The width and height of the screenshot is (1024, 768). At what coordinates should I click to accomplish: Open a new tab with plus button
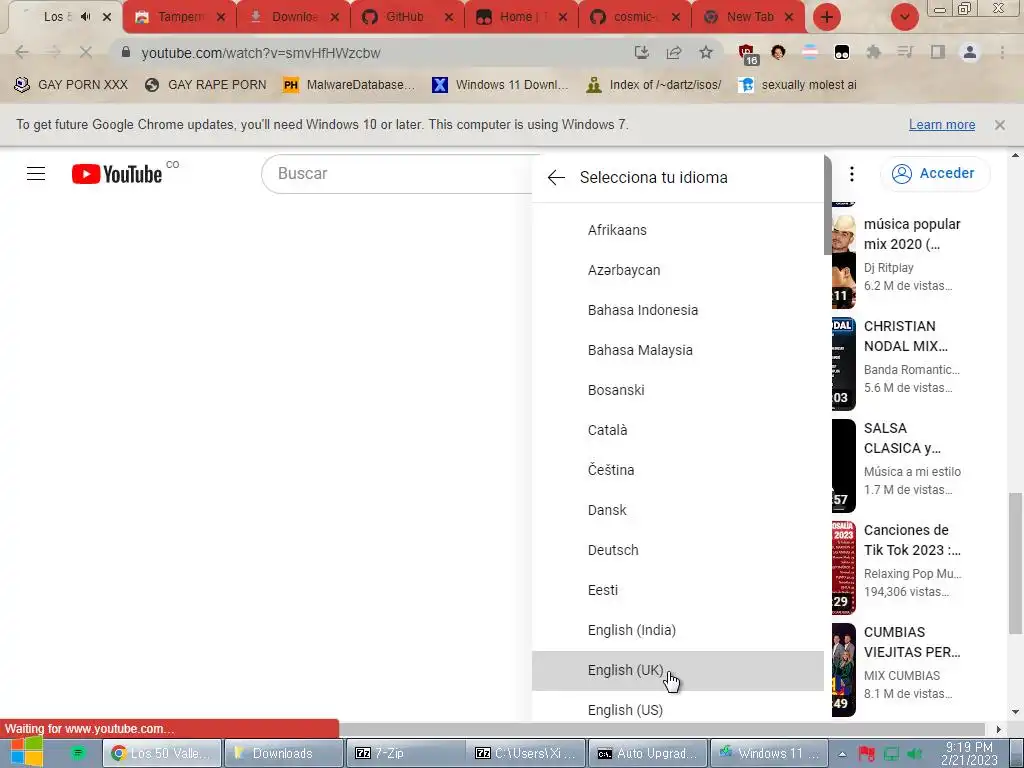[827, 17]
